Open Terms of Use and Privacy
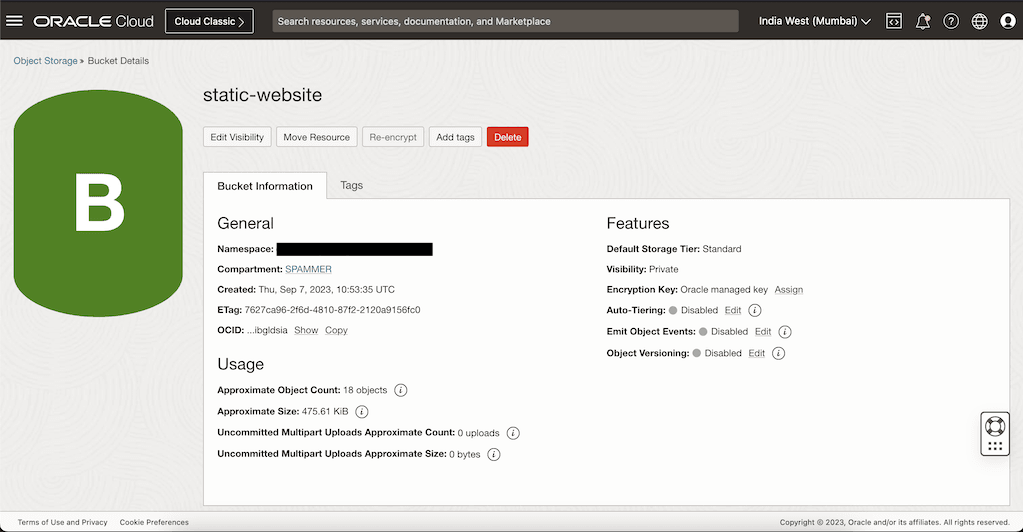1023x532 pixels. tap(63, 522)
